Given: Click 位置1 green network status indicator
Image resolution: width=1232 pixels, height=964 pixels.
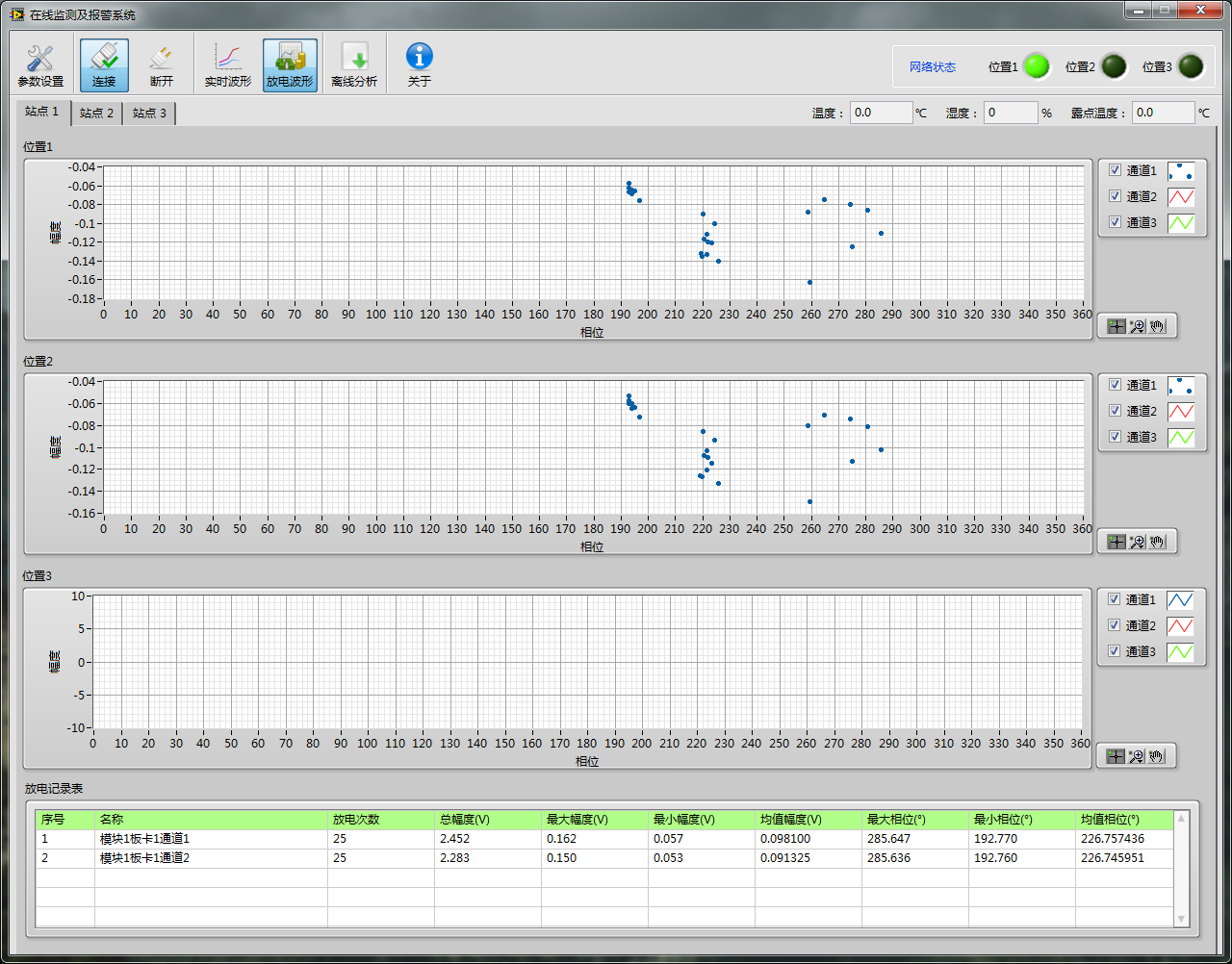Looking at the screenshot, I should (1037, 66).
